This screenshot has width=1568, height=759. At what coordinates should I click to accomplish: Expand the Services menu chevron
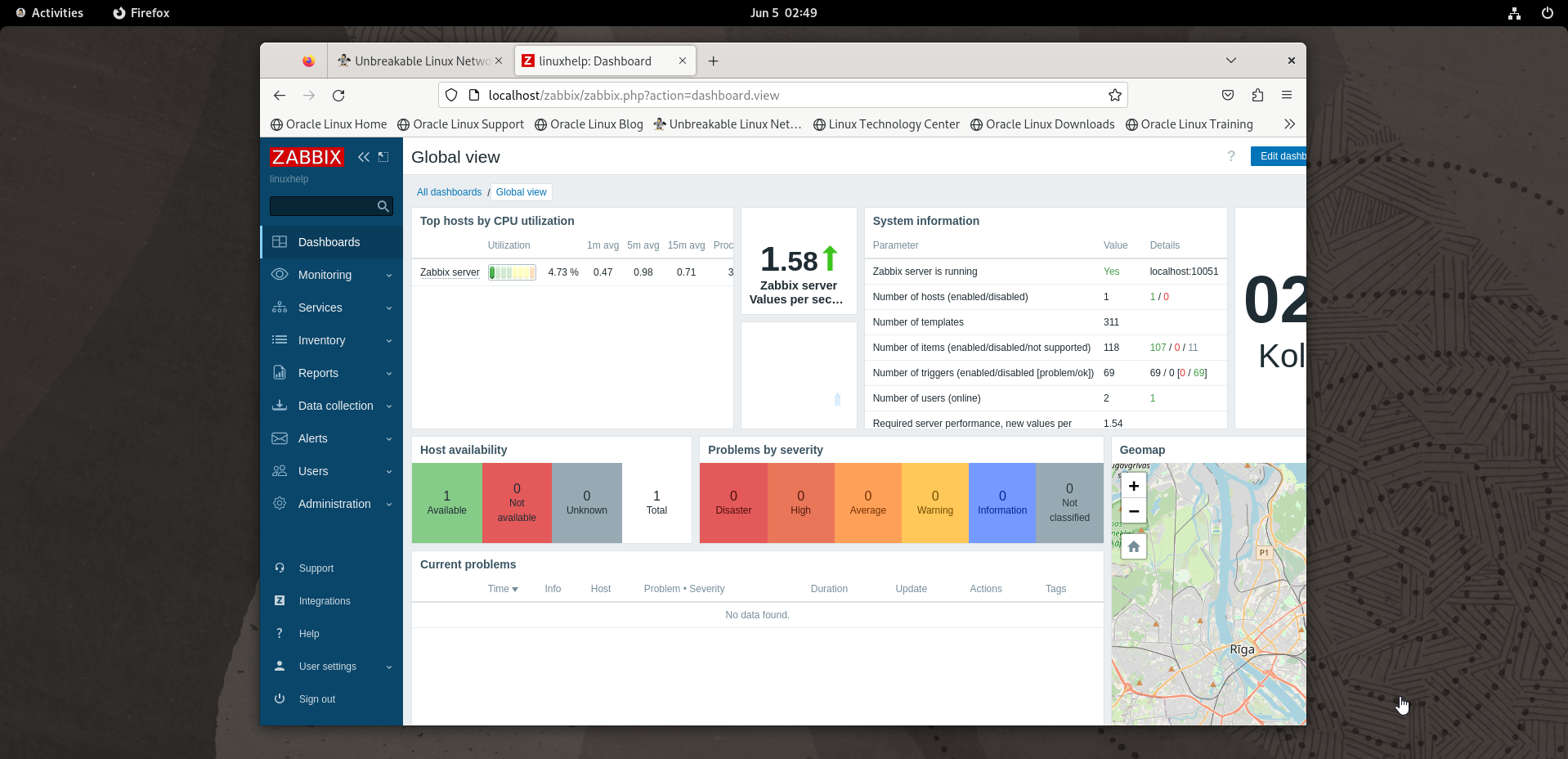tap(389, 308)
